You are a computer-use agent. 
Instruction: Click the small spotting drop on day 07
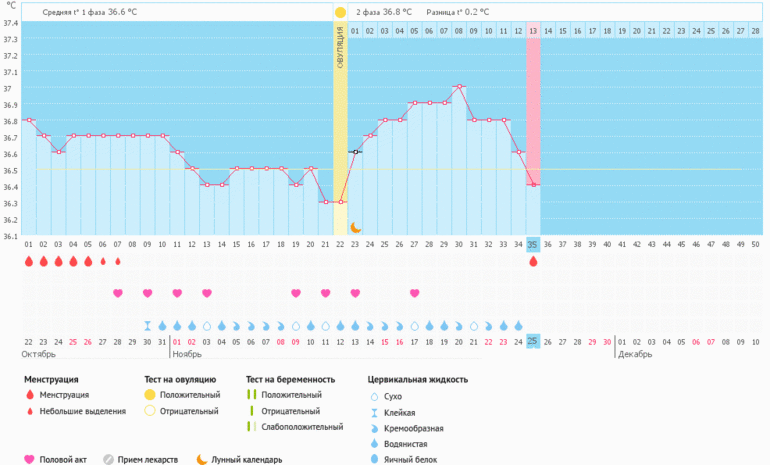[x=117, y=262]
